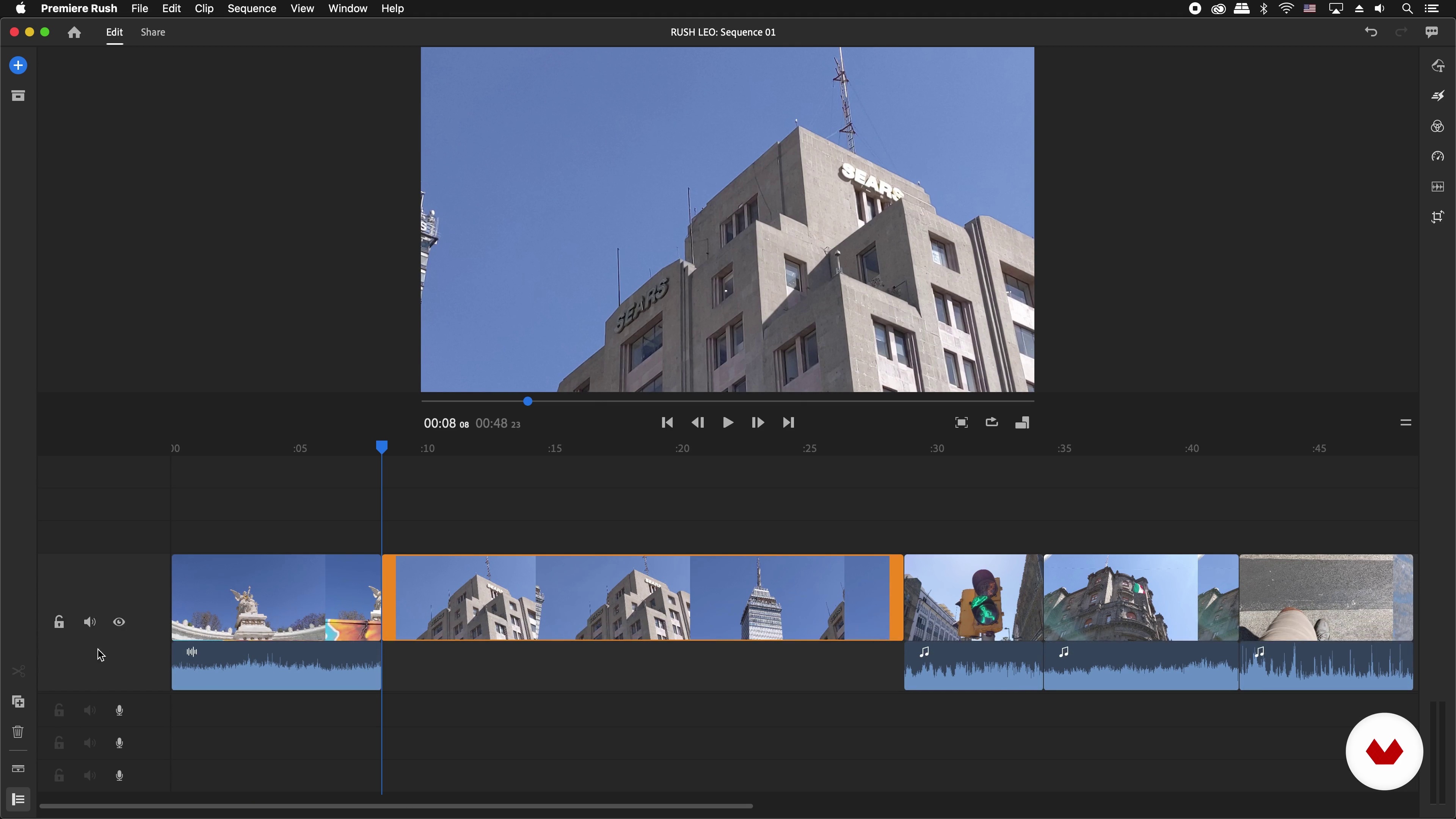Screen dimensions: 1456x819
Task: Switch to the Share tab
Action: point(153,32)
